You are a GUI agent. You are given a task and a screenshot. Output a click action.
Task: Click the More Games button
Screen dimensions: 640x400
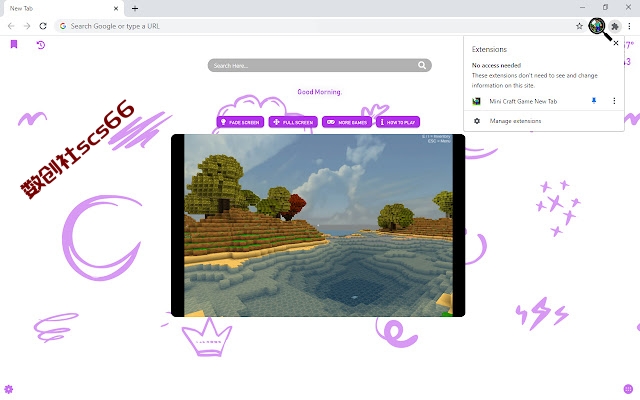coord(347,122)
